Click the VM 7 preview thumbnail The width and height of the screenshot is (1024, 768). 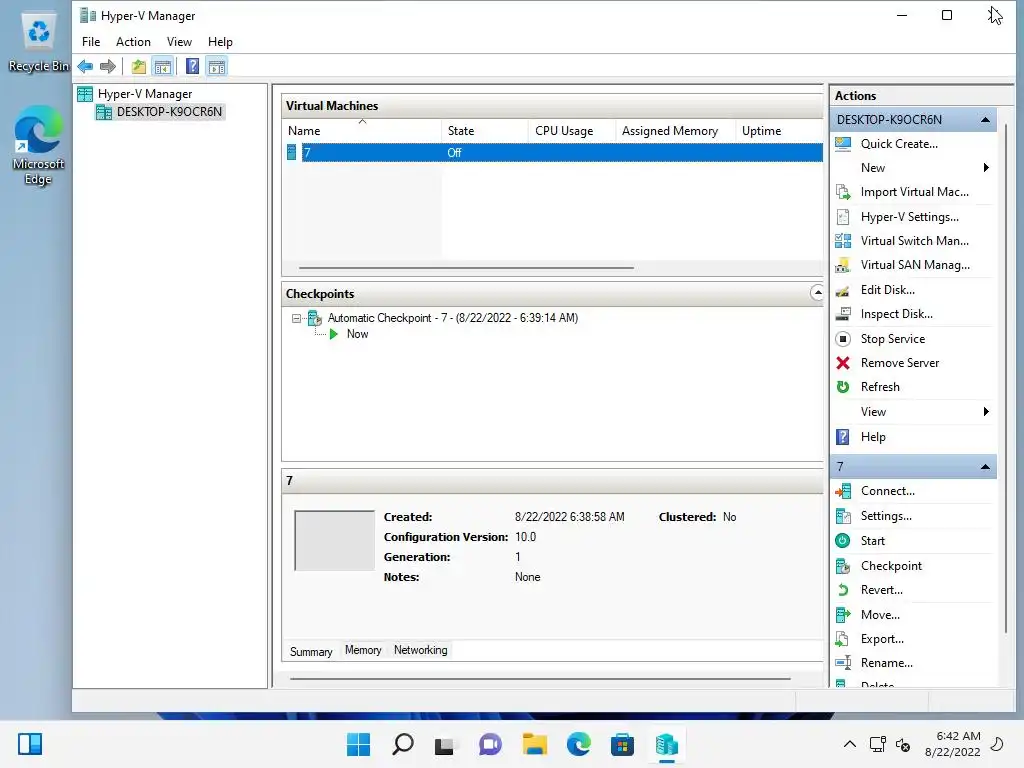pyautogui.click(x=334, y=541)
